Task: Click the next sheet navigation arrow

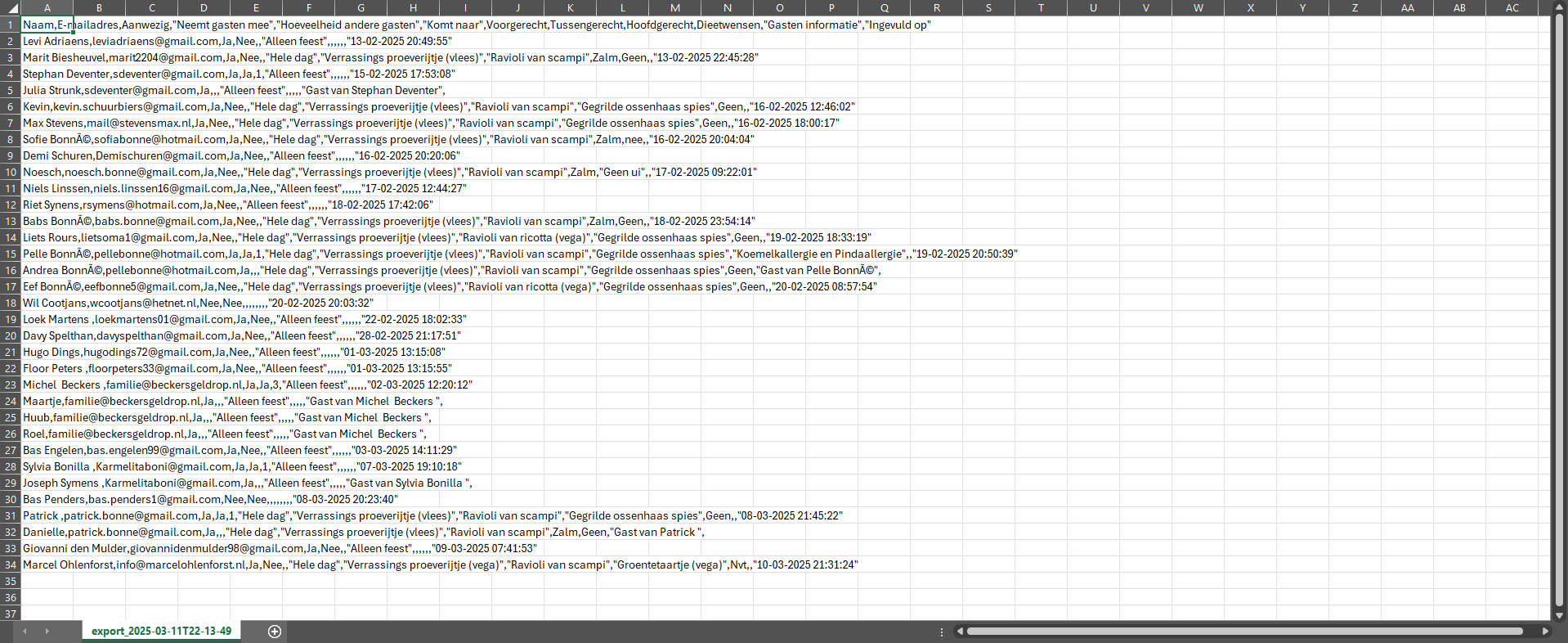Action: pos(47,631)
